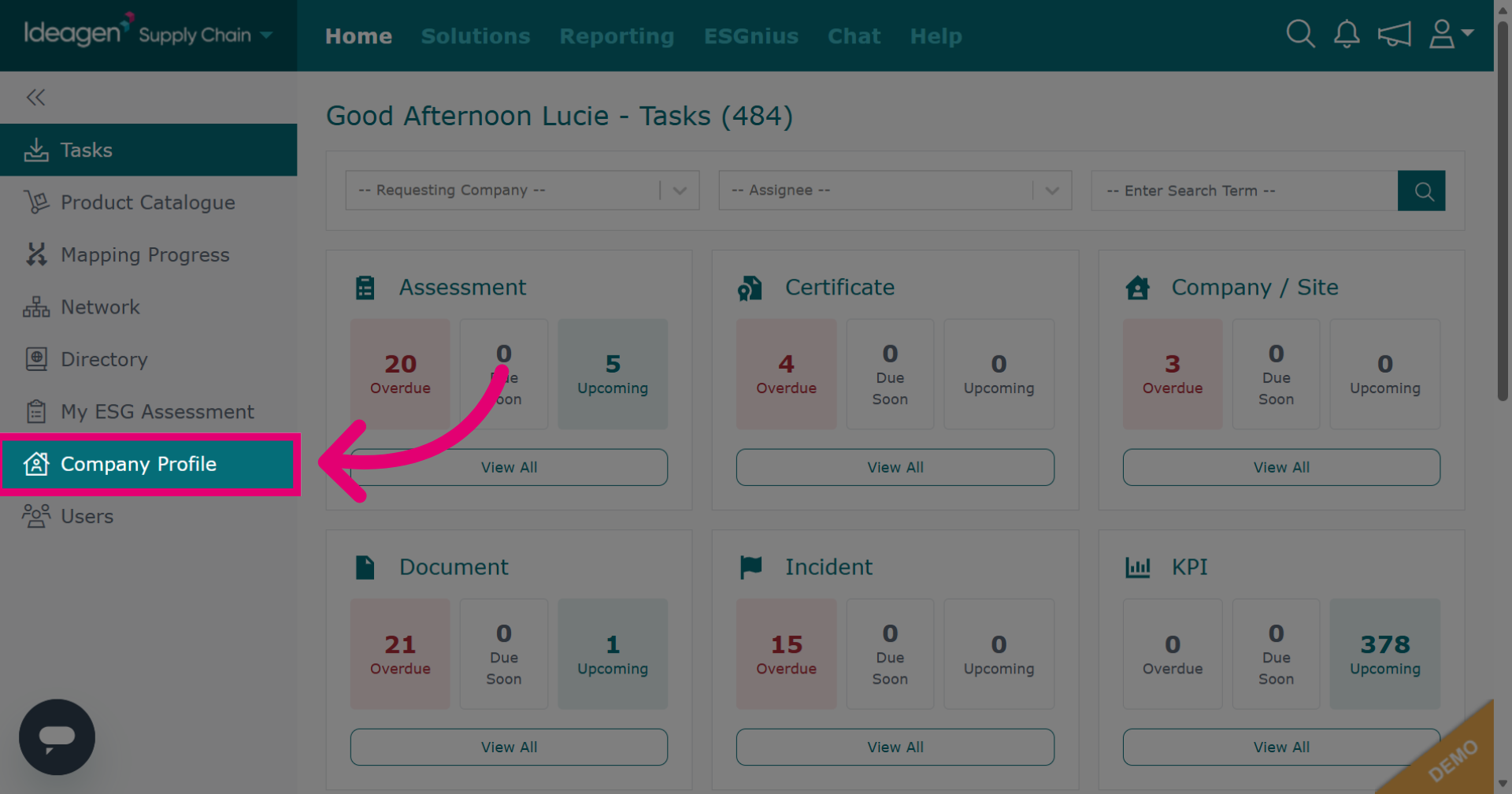
Task: Open the ESGnius menu
Action: (751, 36)
